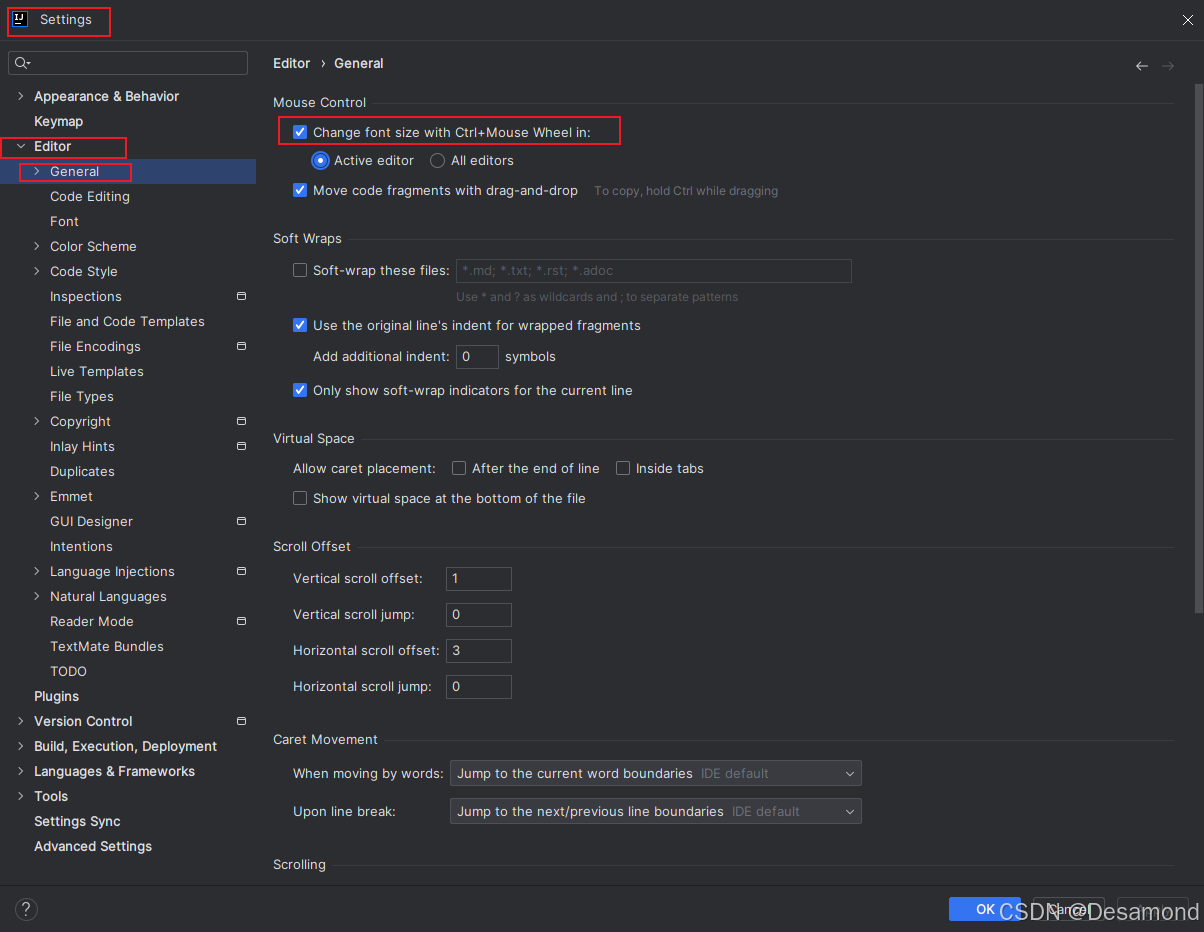Click Editor in the breadcrumb
Screen dimensions: 1204x932
point(292,63)
